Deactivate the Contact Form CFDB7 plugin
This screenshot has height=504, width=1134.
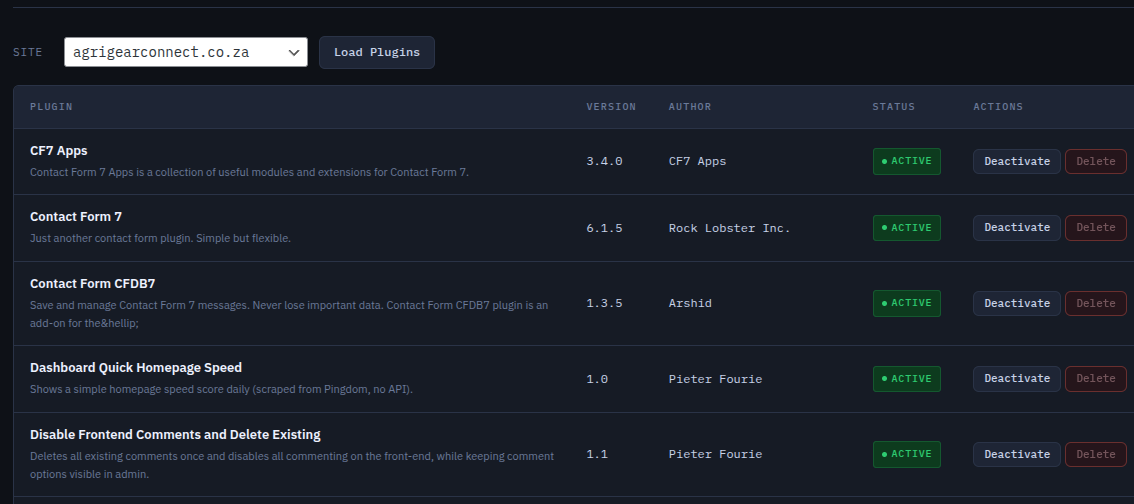tap(1017, 304)
